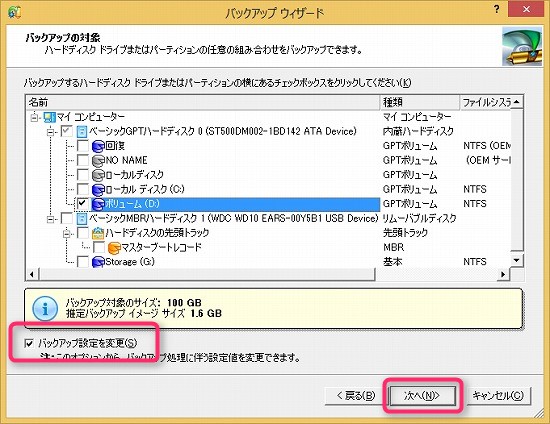This screenshot has height=424, width=550.
Task: Click the horizontal scroll right arrow
Action: click(x=503, y=274)
